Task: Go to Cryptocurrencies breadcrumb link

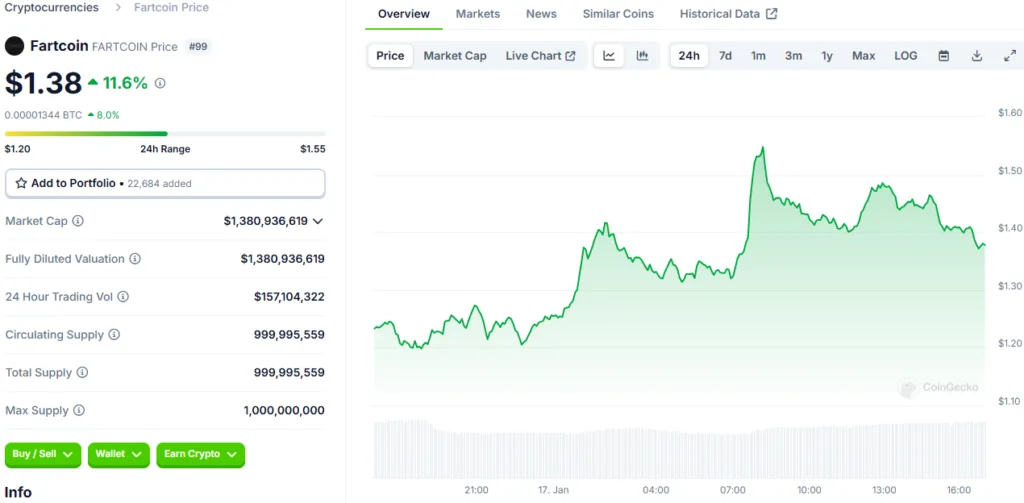Action: [52, 8]
